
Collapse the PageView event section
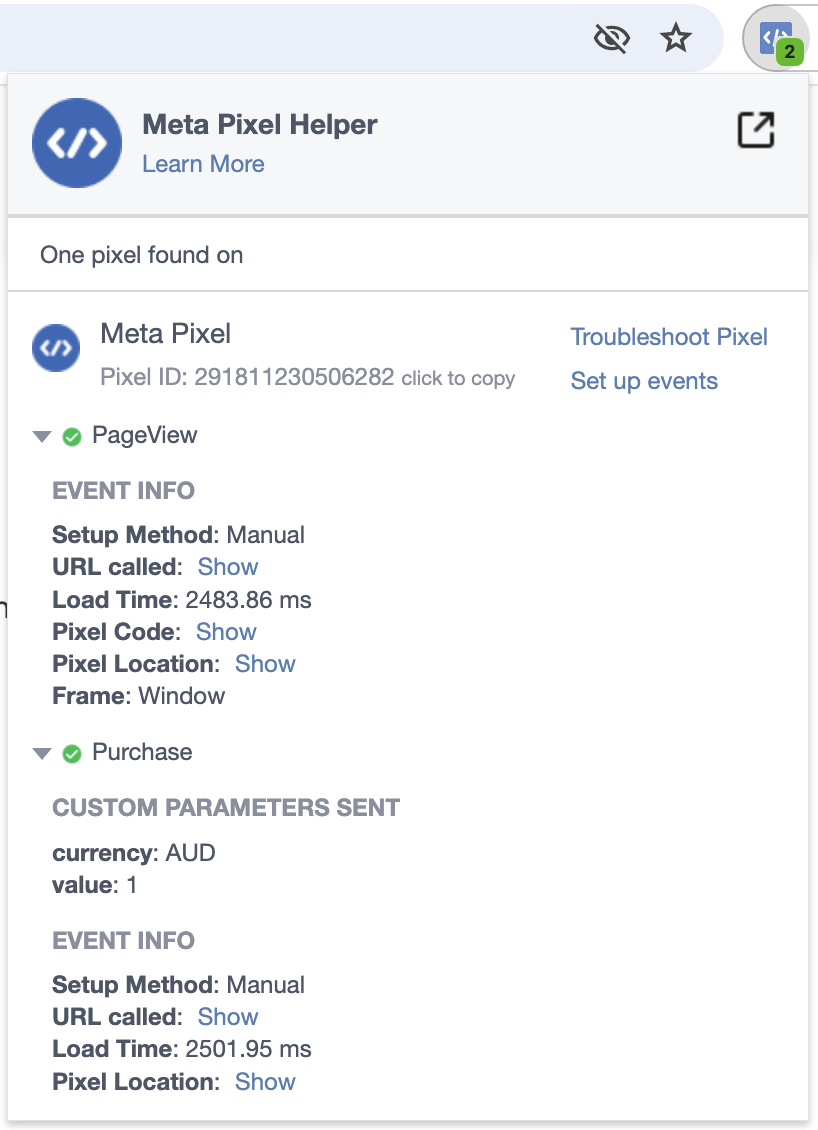point(43,437)
